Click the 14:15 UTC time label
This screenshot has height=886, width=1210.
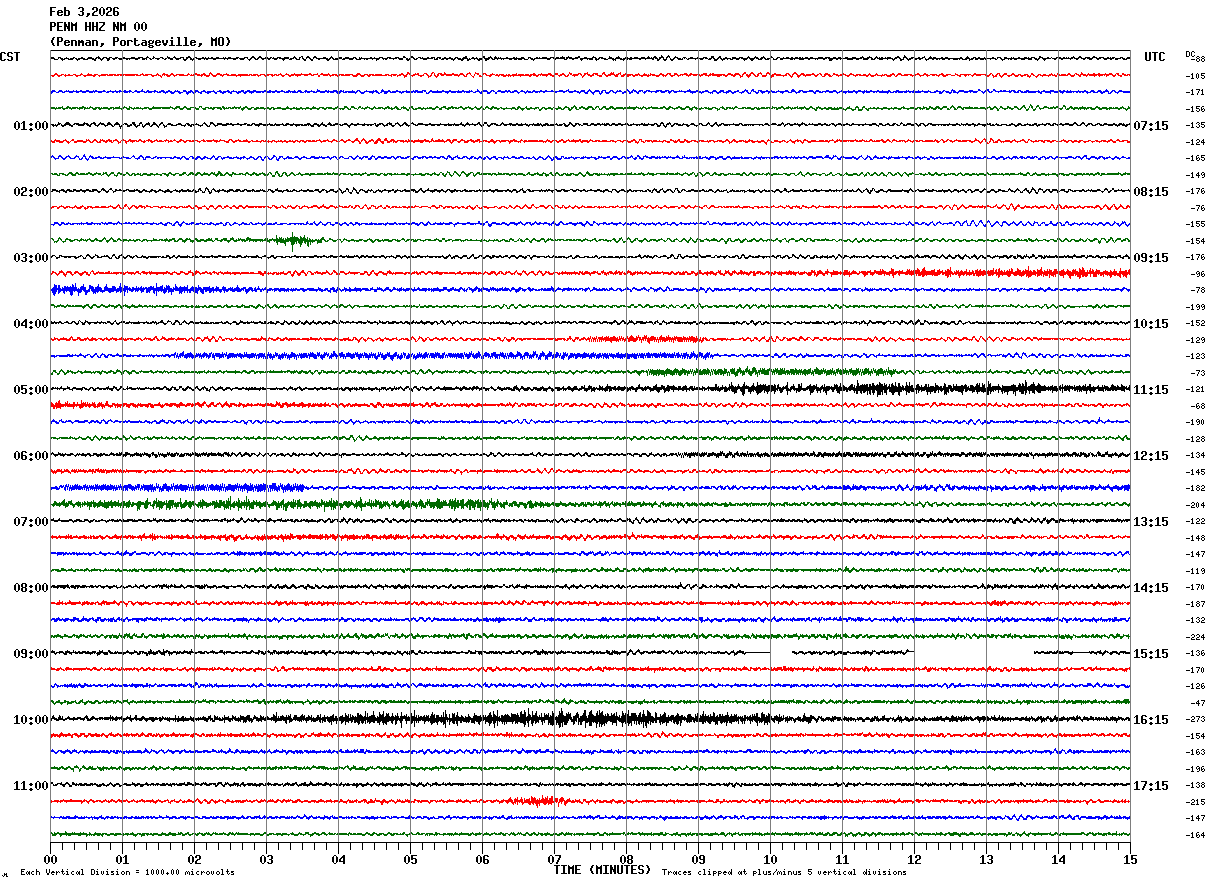click(x=1151, y=588)
